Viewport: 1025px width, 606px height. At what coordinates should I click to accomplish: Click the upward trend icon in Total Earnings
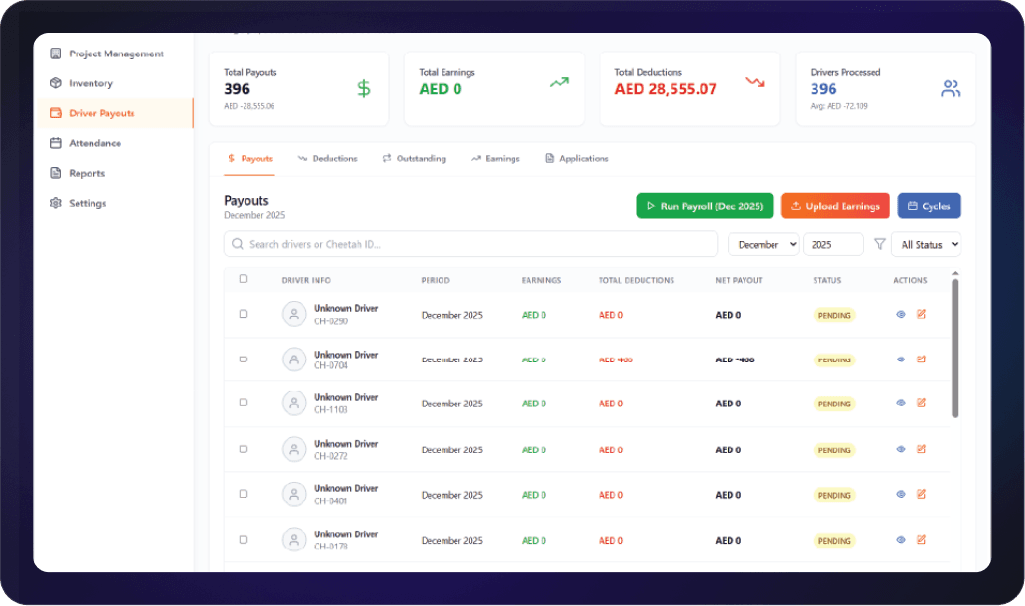[559, 82]
